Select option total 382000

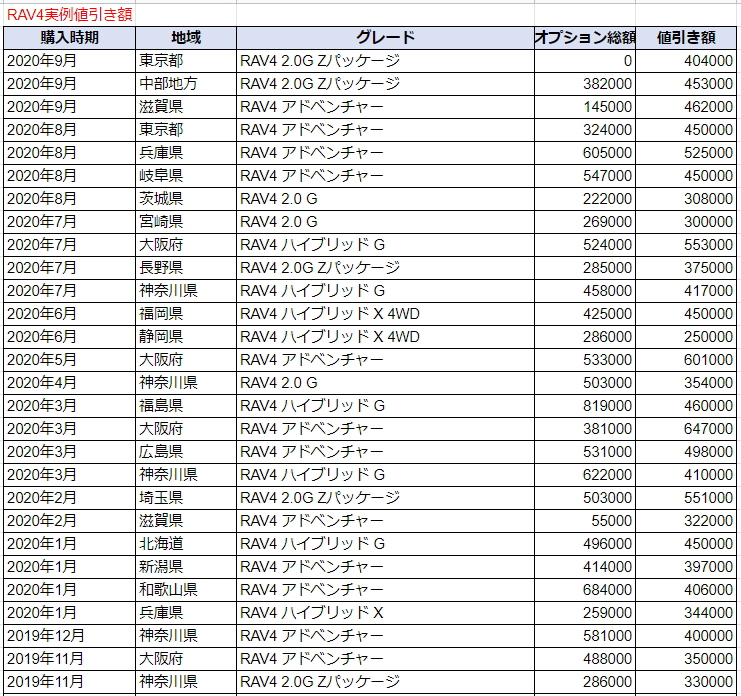click(x=585, y=84)
